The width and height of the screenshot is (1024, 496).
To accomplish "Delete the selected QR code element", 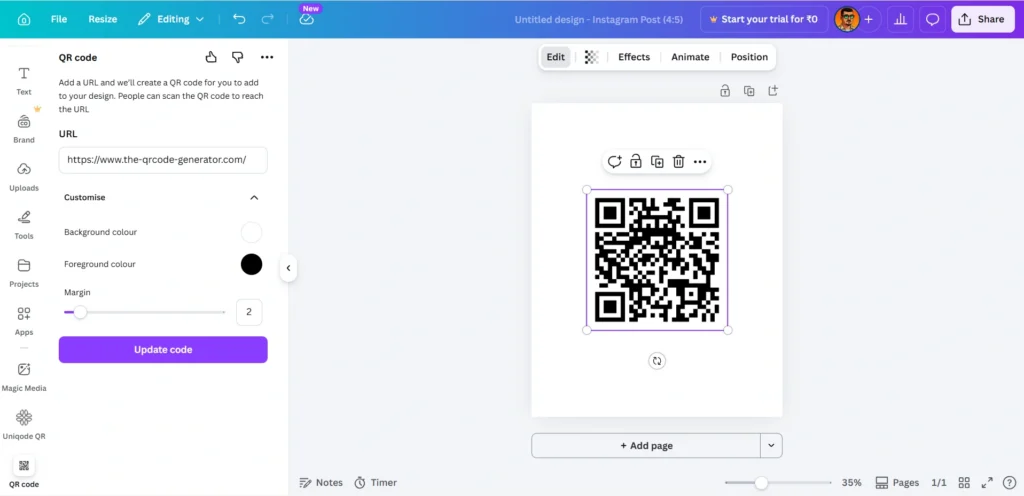I will click(679, 162).
